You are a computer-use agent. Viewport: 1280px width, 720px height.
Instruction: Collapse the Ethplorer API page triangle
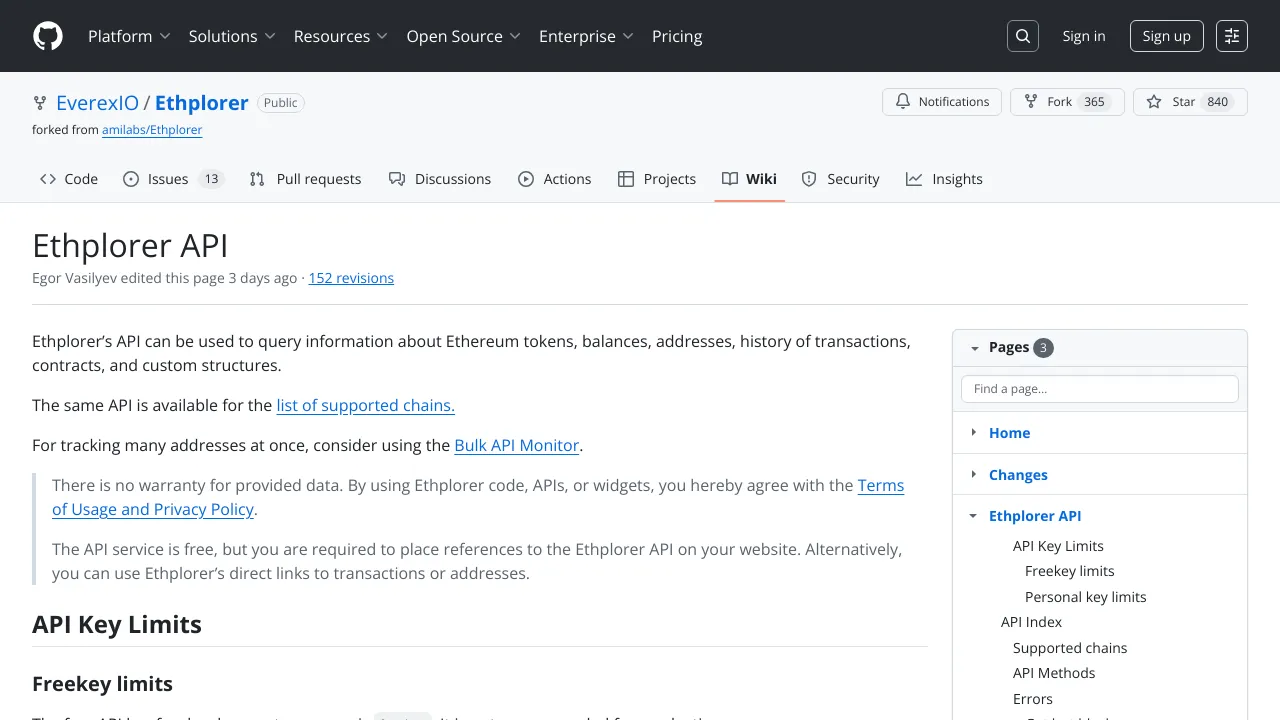coord(974,516)
